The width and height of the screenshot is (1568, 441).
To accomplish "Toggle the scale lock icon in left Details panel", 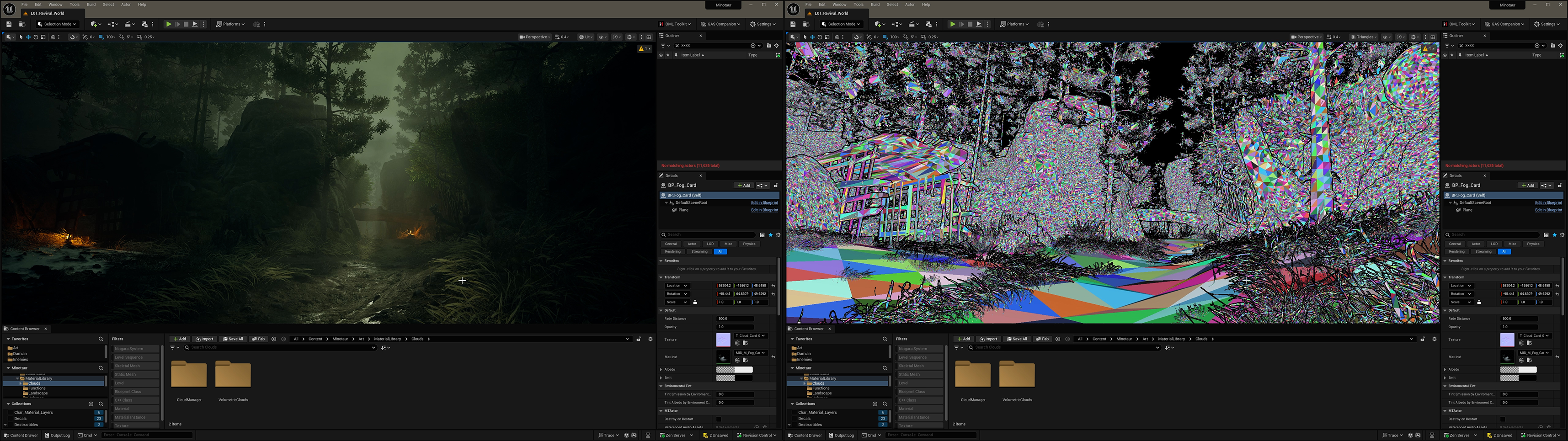I will point(695,303).
